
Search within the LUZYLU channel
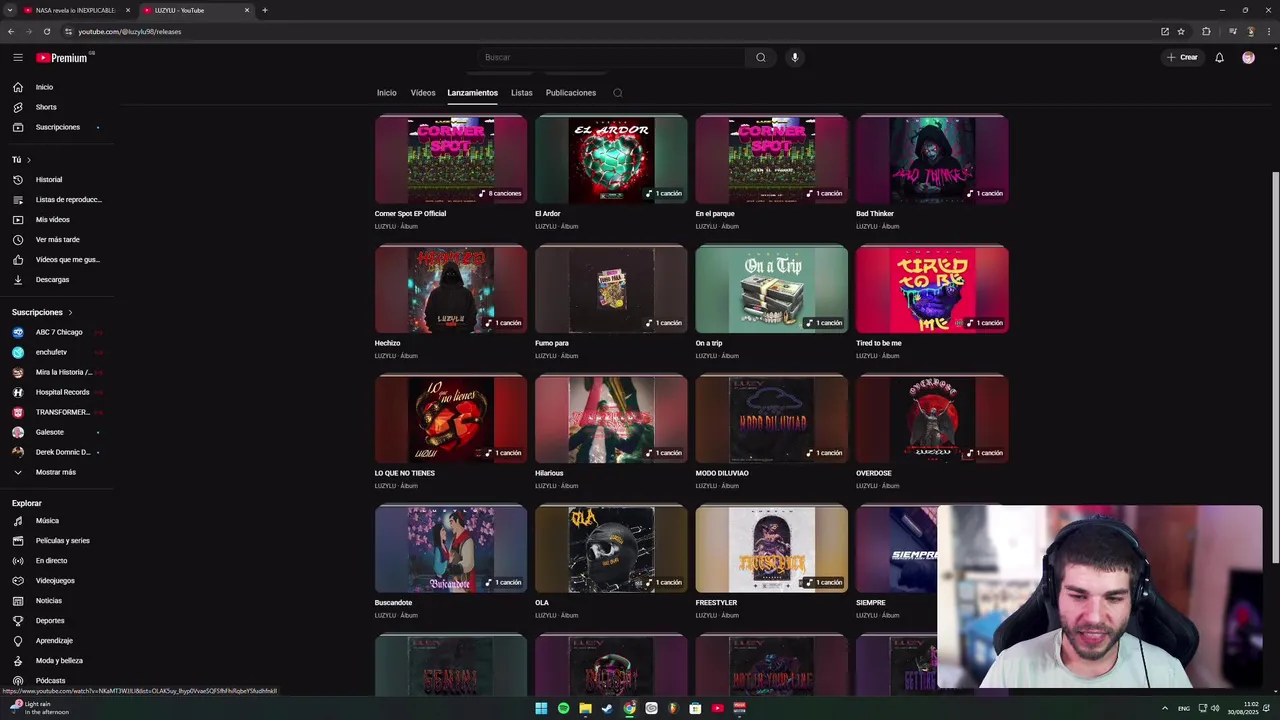[x=618, y=93]
